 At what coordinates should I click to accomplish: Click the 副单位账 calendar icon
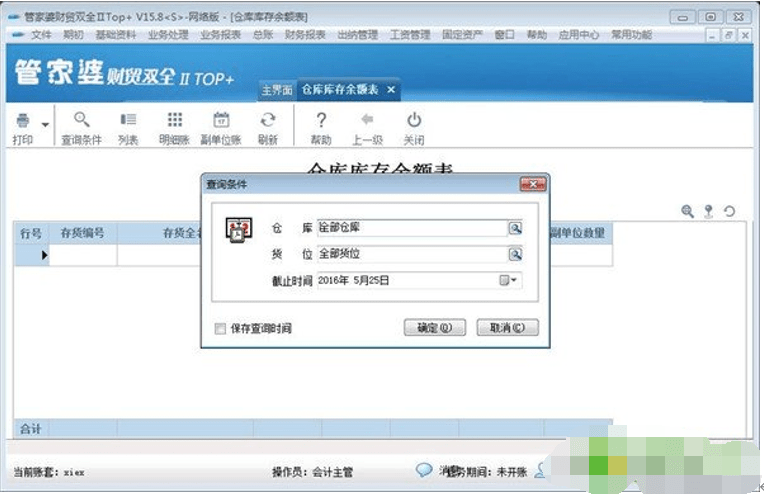pyautogui.click(x=221, y=119)
